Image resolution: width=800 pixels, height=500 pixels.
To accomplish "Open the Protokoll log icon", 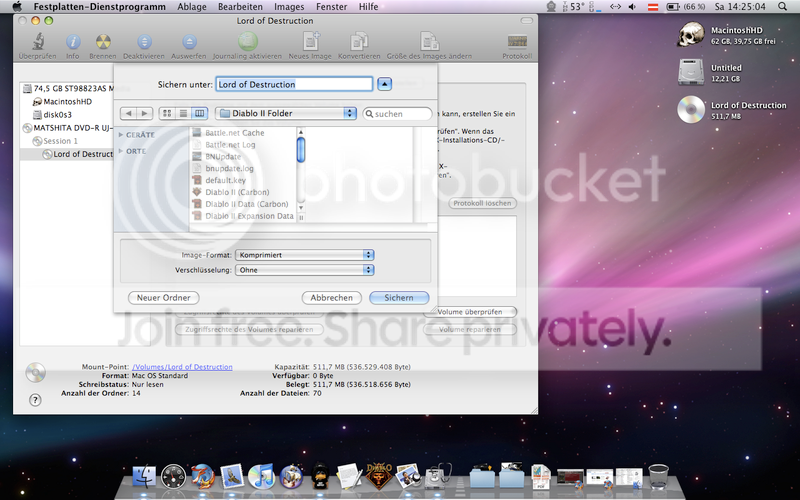I will (x=517, y=41).
